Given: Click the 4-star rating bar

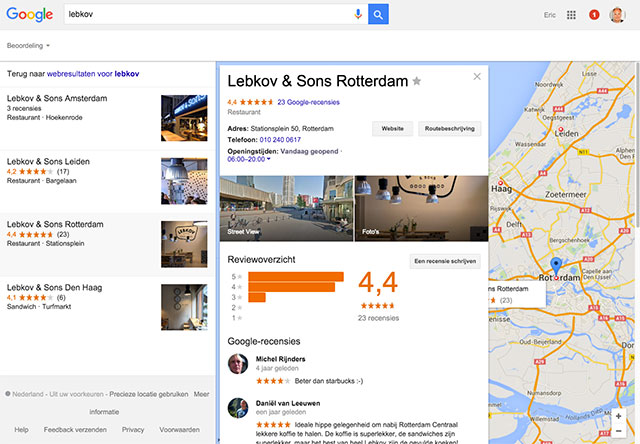Looking at the screenshot, I should 291,287.
